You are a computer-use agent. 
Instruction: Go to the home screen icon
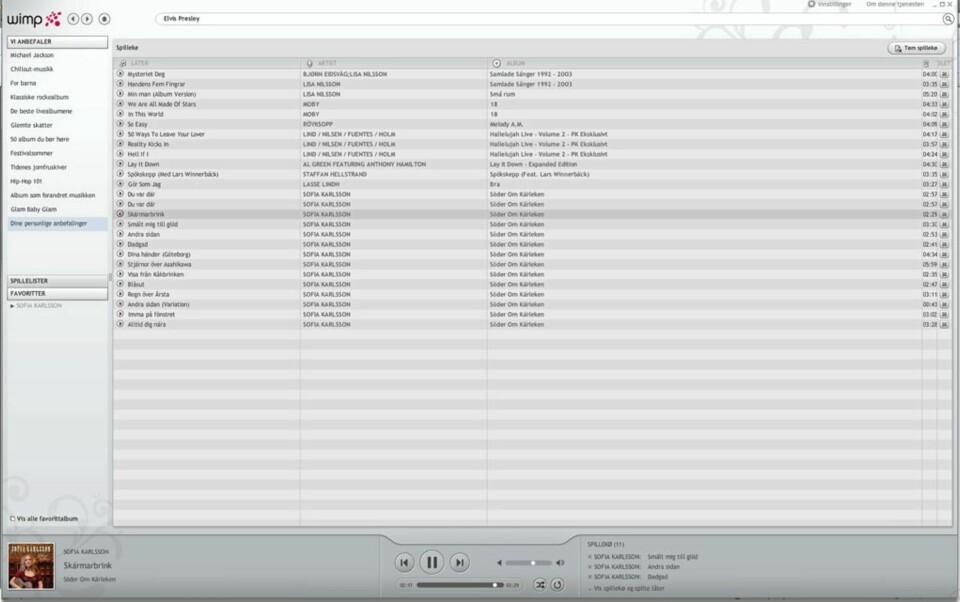105,19
